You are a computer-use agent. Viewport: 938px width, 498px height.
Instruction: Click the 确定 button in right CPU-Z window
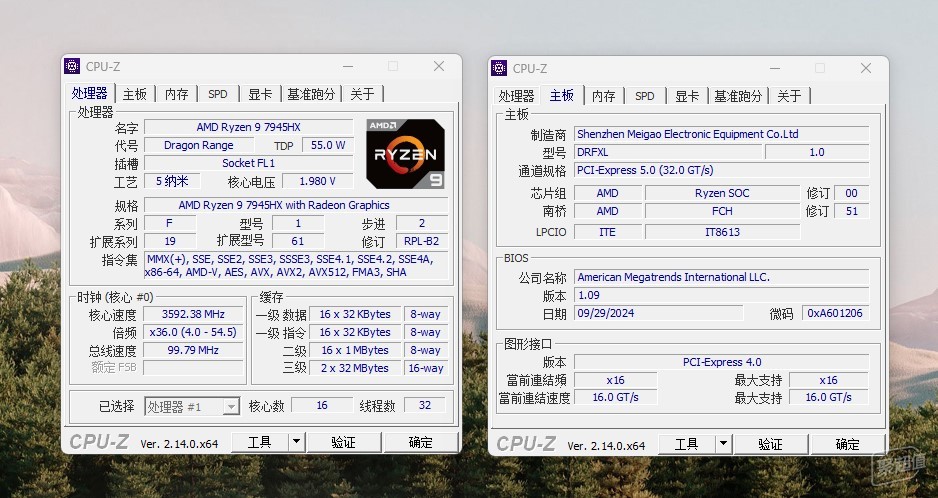848,444
